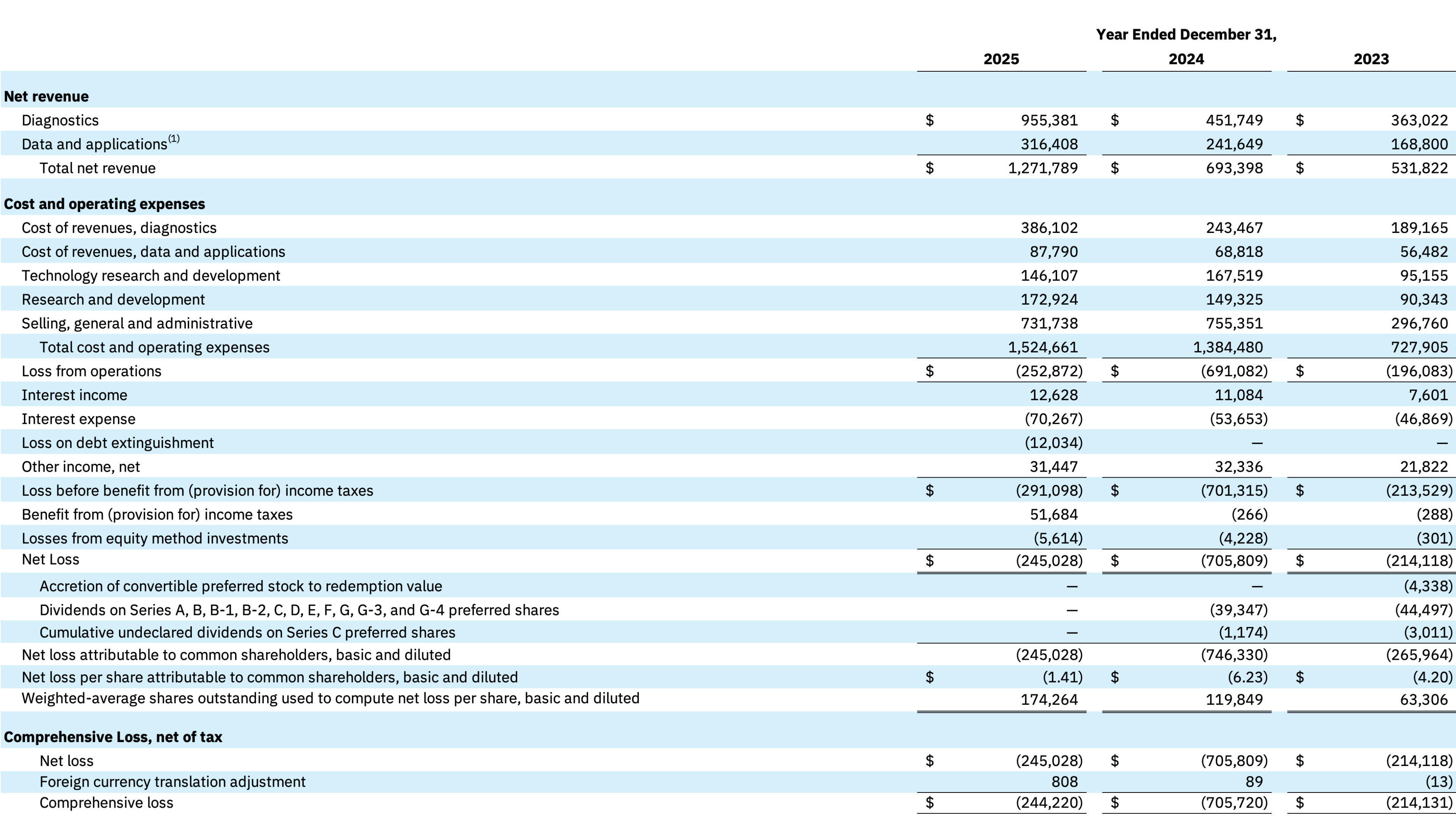
Task: Click the Loss from operations label
Action: pos(91,371)
